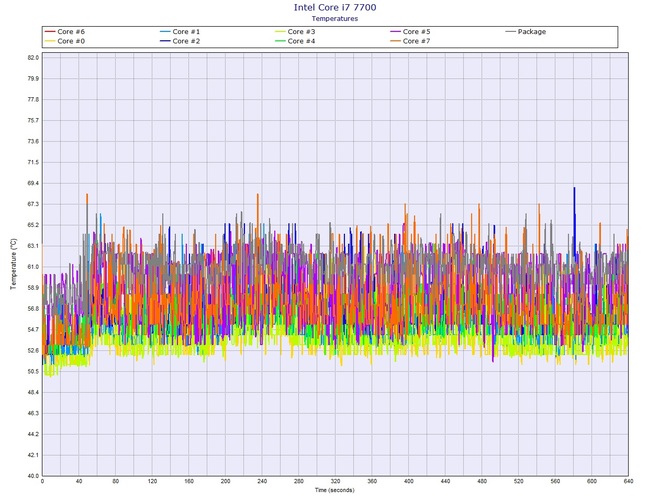The image size is (670, 502).
Task: Click the 82.0 value on the temperature axis
Action: click(33, 58)
